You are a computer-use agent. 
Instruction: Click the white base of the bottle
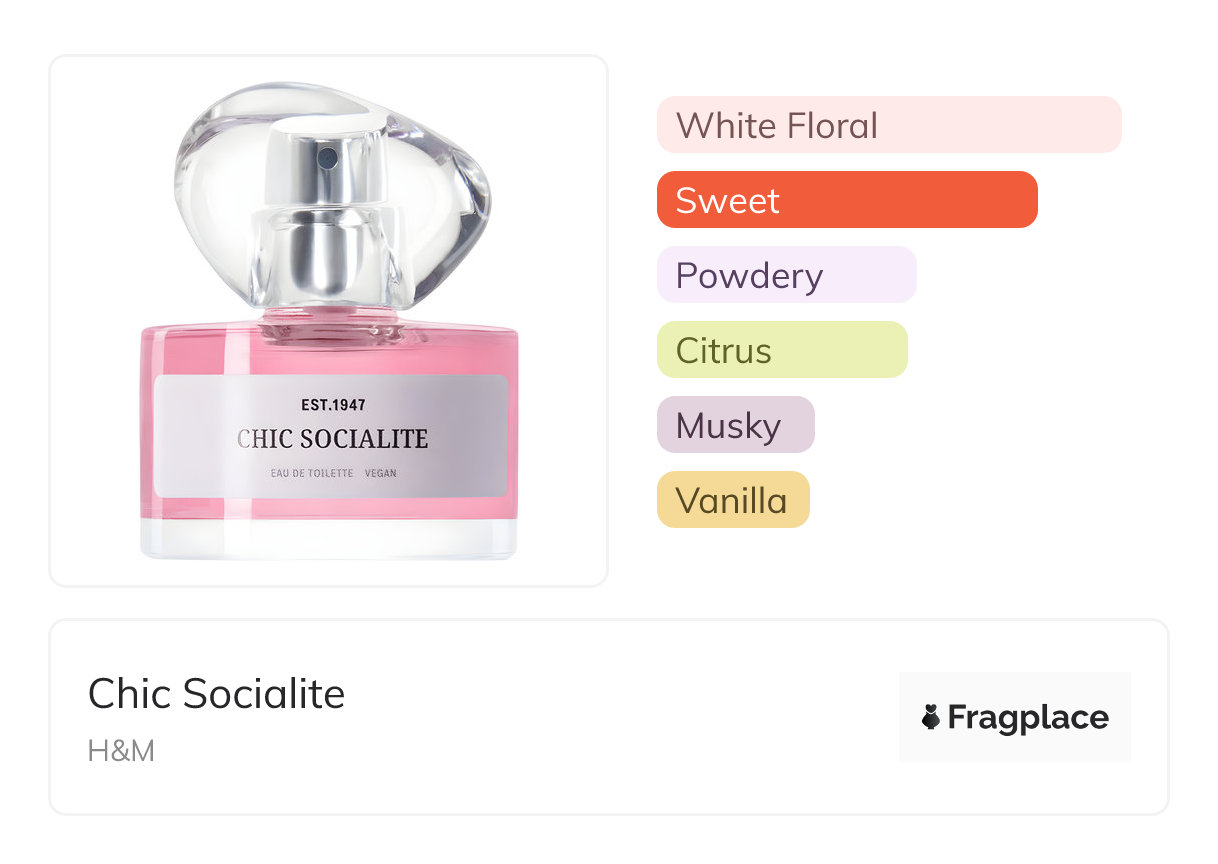click(x=328, y=540)
